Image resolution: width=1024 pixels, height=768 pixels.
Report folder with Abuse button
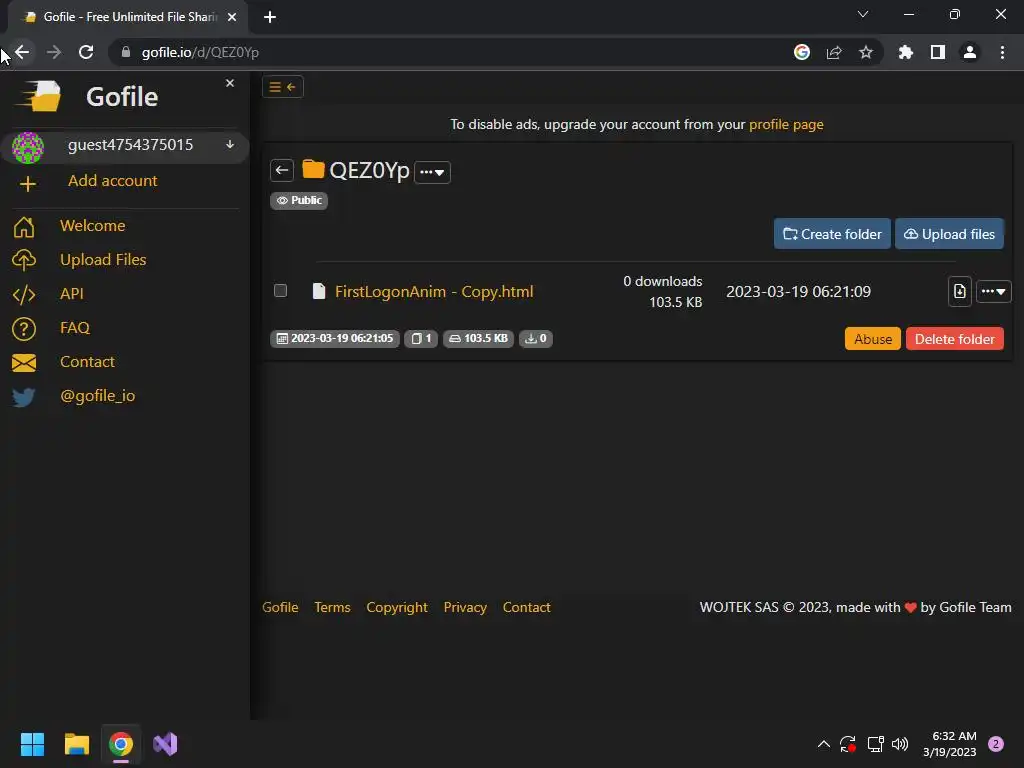coord(873,339)
